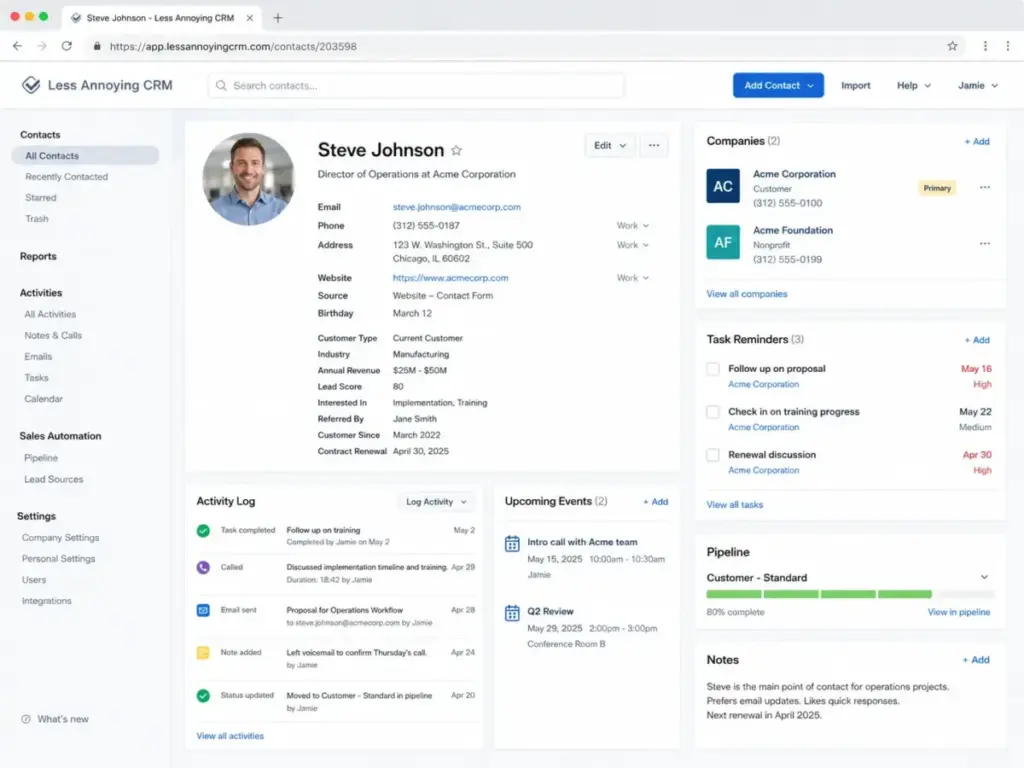Open the steve.johnson@acmecorp.com email link

456,207
